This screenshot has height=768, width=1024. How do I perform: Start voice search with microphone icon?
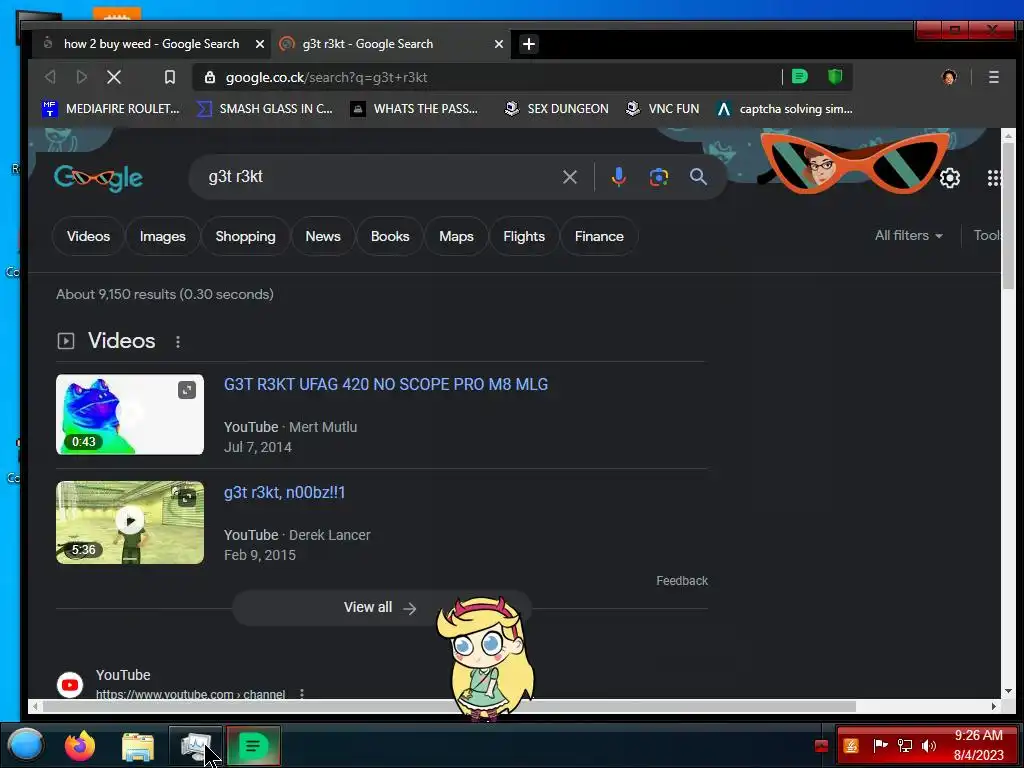(618, 176)
